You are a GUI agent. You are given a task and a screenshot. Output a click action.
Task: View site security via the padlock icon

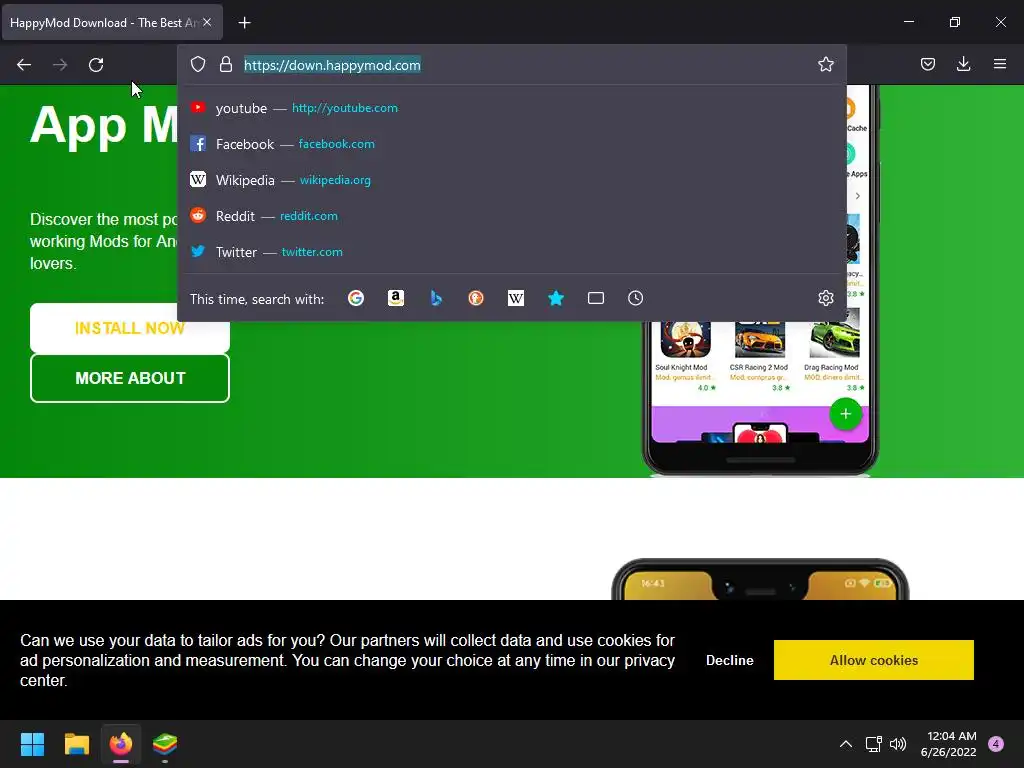click(x=226, y=64)
